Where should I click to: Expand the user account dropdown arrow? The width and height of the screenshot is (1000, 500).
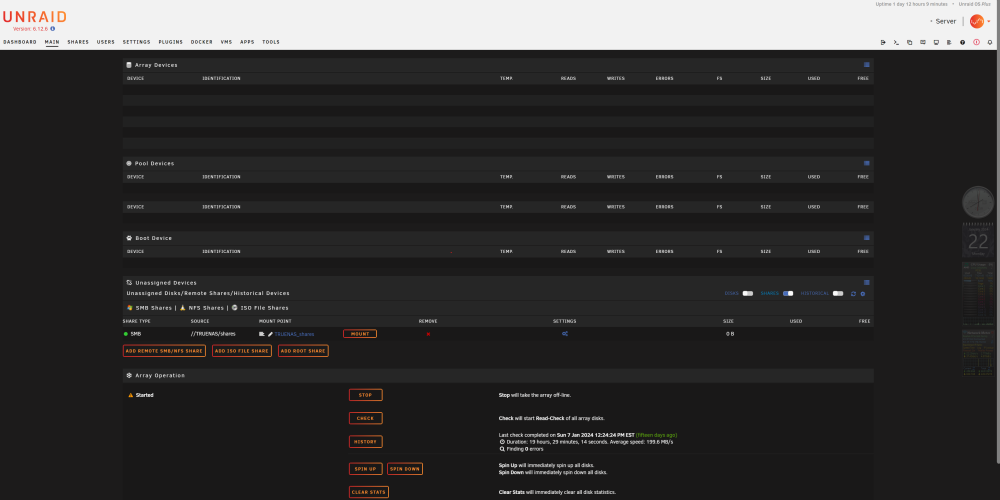click(989, 21)
